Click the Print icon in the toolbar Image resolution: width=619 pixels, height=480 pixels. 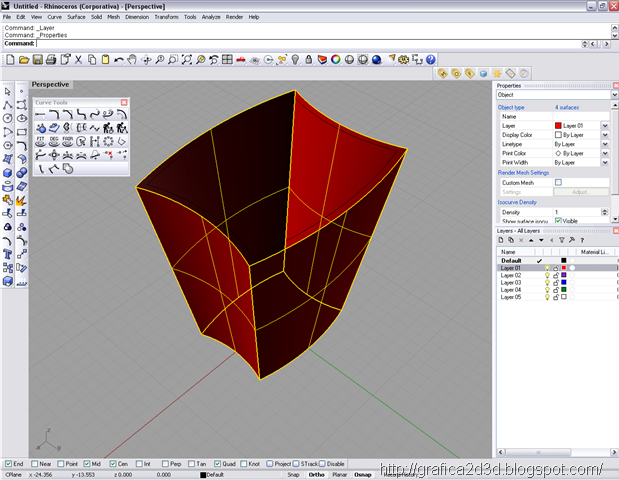pos(51,60)
